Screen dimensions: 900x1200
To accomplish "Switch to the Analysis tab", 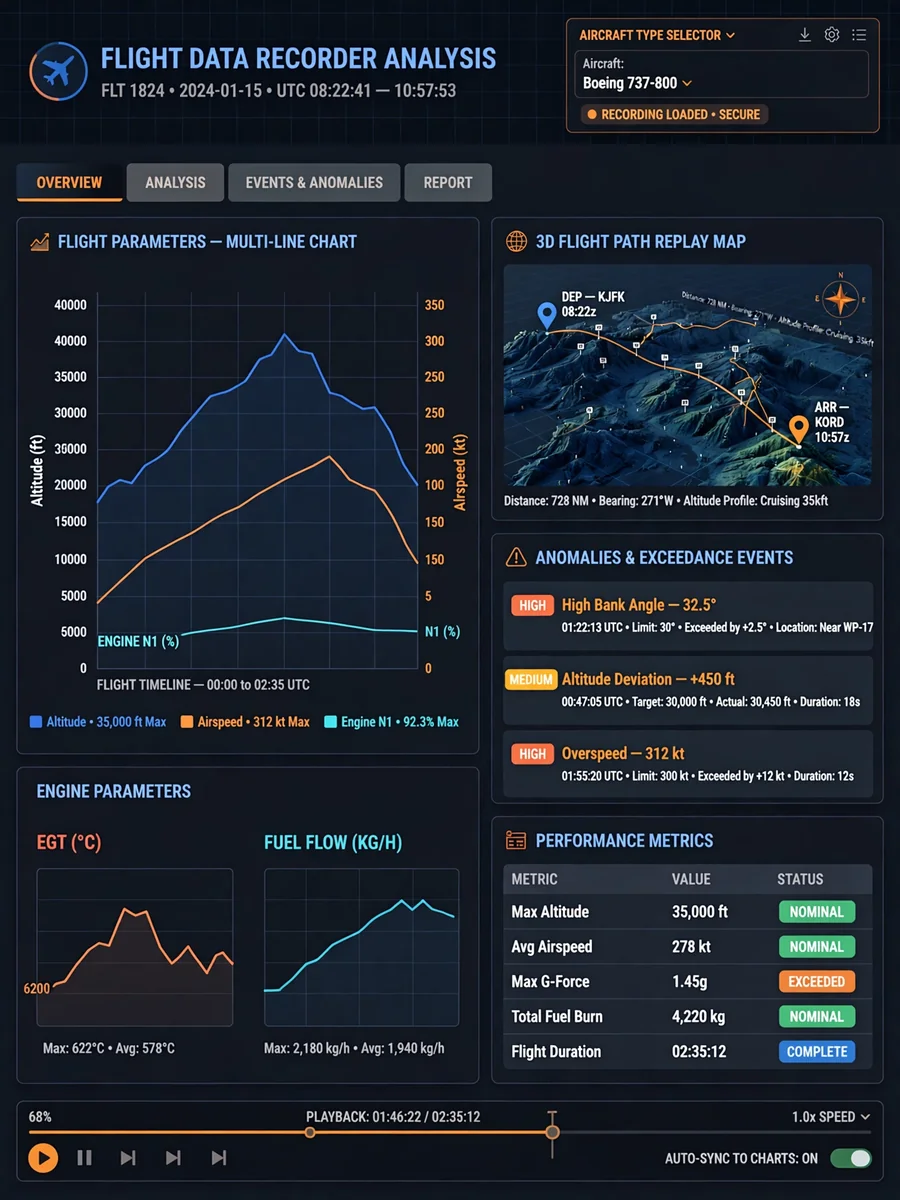I will coord(175,182).
